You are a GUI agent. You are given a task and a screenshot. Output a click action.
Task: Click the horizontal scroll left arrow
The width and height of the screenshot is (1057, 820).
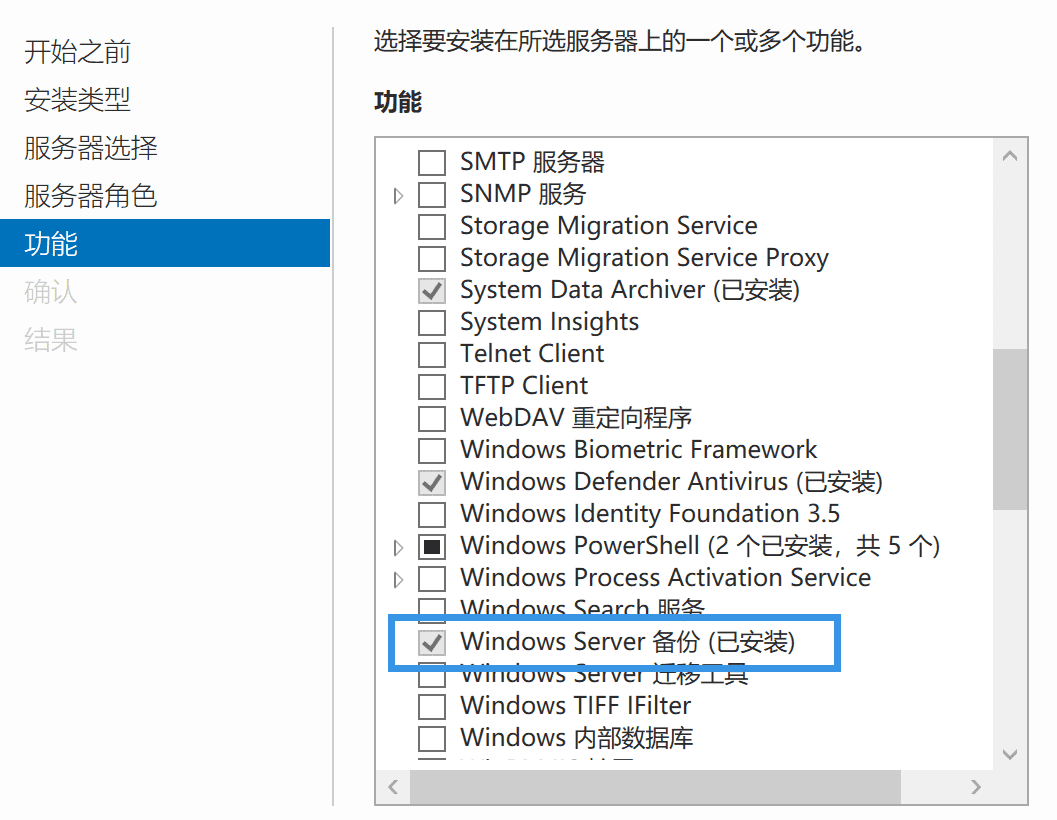pyautogui.click(x=394, y=786)
